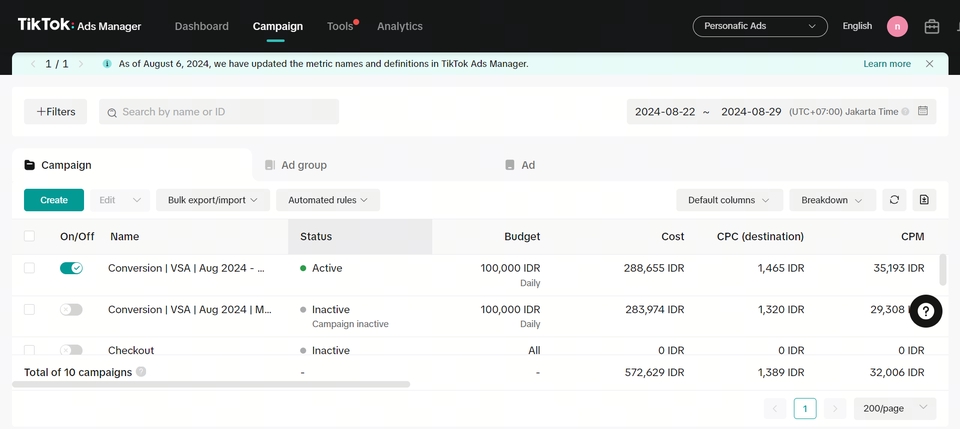This screenshot has width=960, height=429.
Task: Click the Campaign folder tab icon
Action: [29, 165]
